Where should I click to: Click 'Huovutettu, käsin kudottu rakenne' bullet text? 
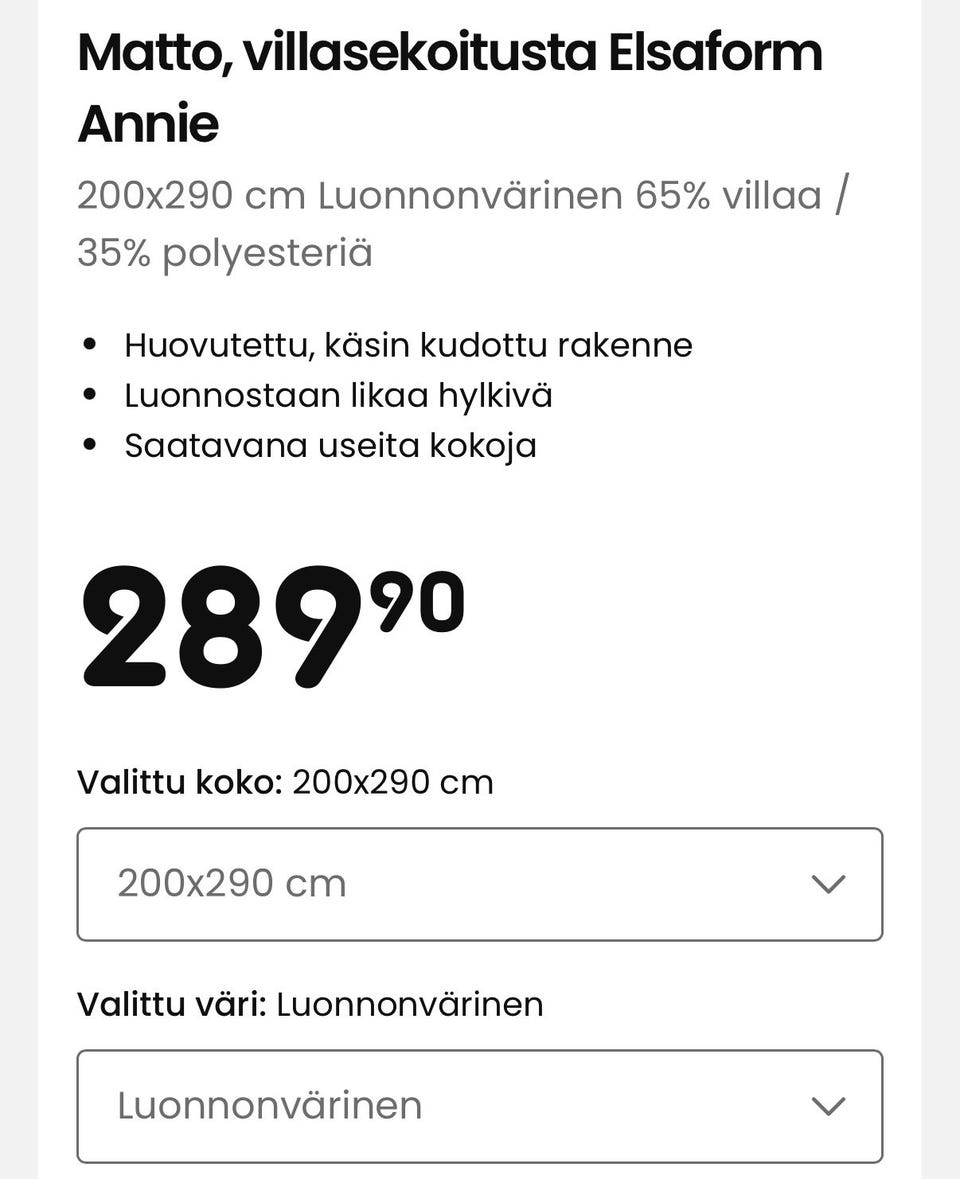(x=408, y=345)
